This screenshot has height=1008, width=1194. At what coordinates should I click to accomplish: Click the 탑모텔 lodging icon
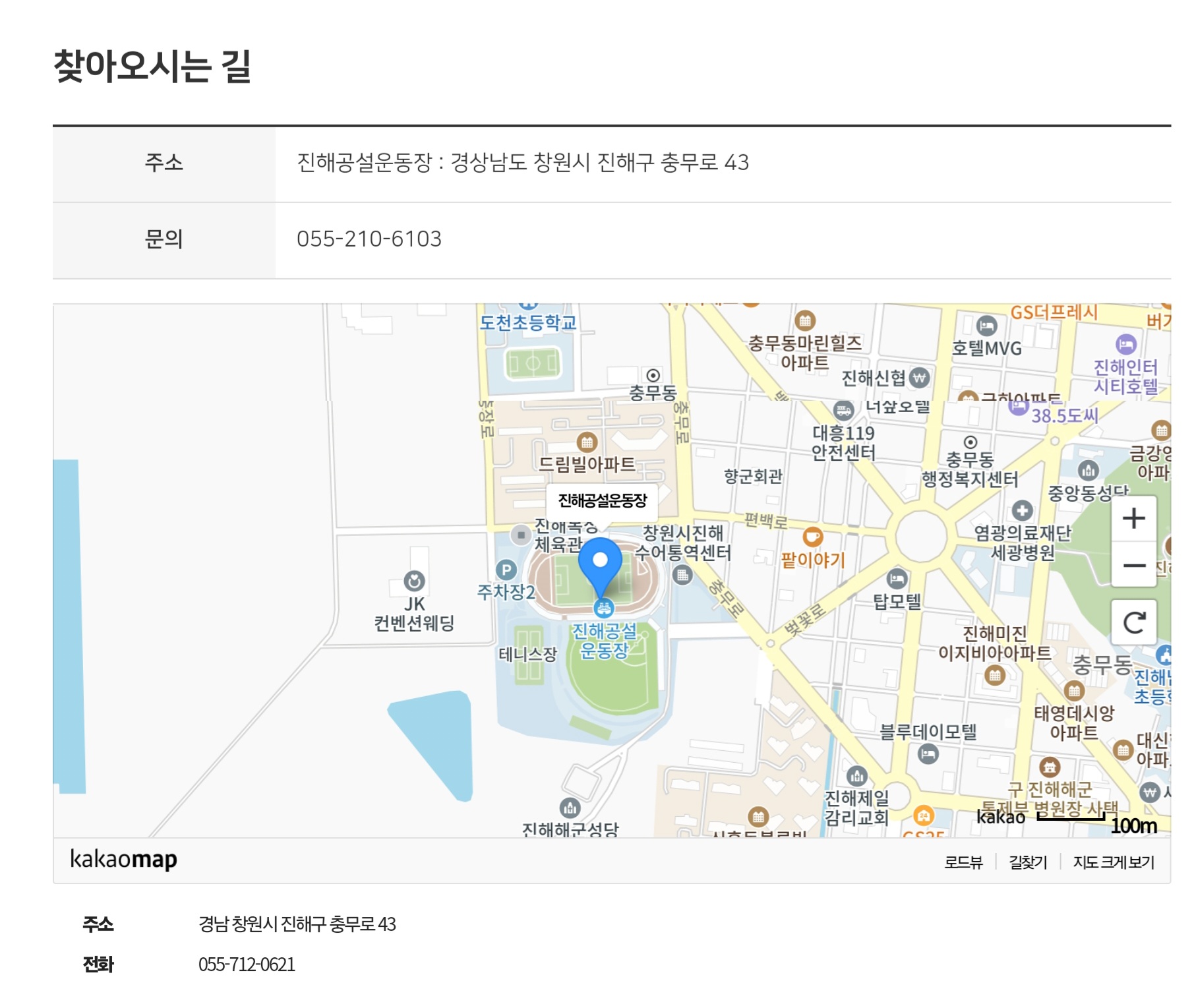[897, 579]
